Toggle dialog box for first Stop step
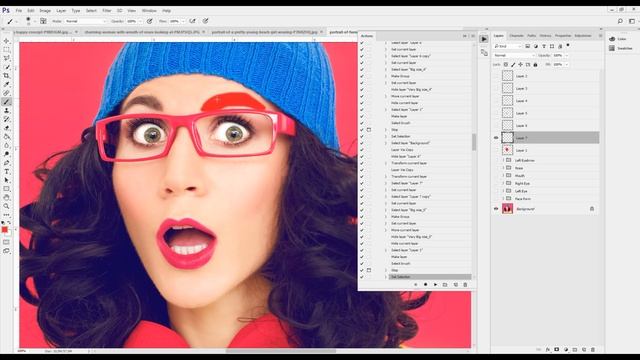The width and height of the screenshot is (640, 360). (369, 130)
